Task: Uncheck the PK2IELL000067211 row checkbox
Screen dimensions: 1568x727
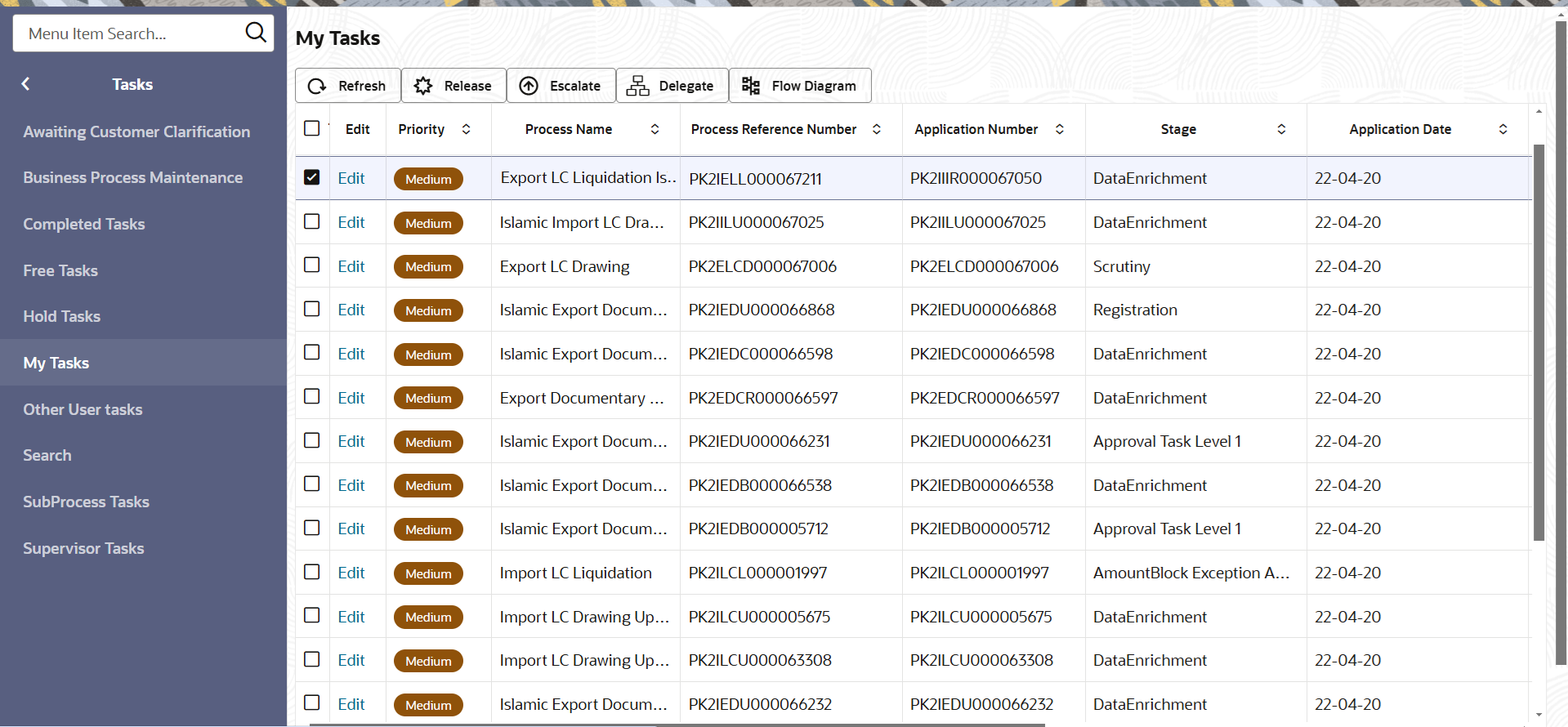Action: point(311,177)
